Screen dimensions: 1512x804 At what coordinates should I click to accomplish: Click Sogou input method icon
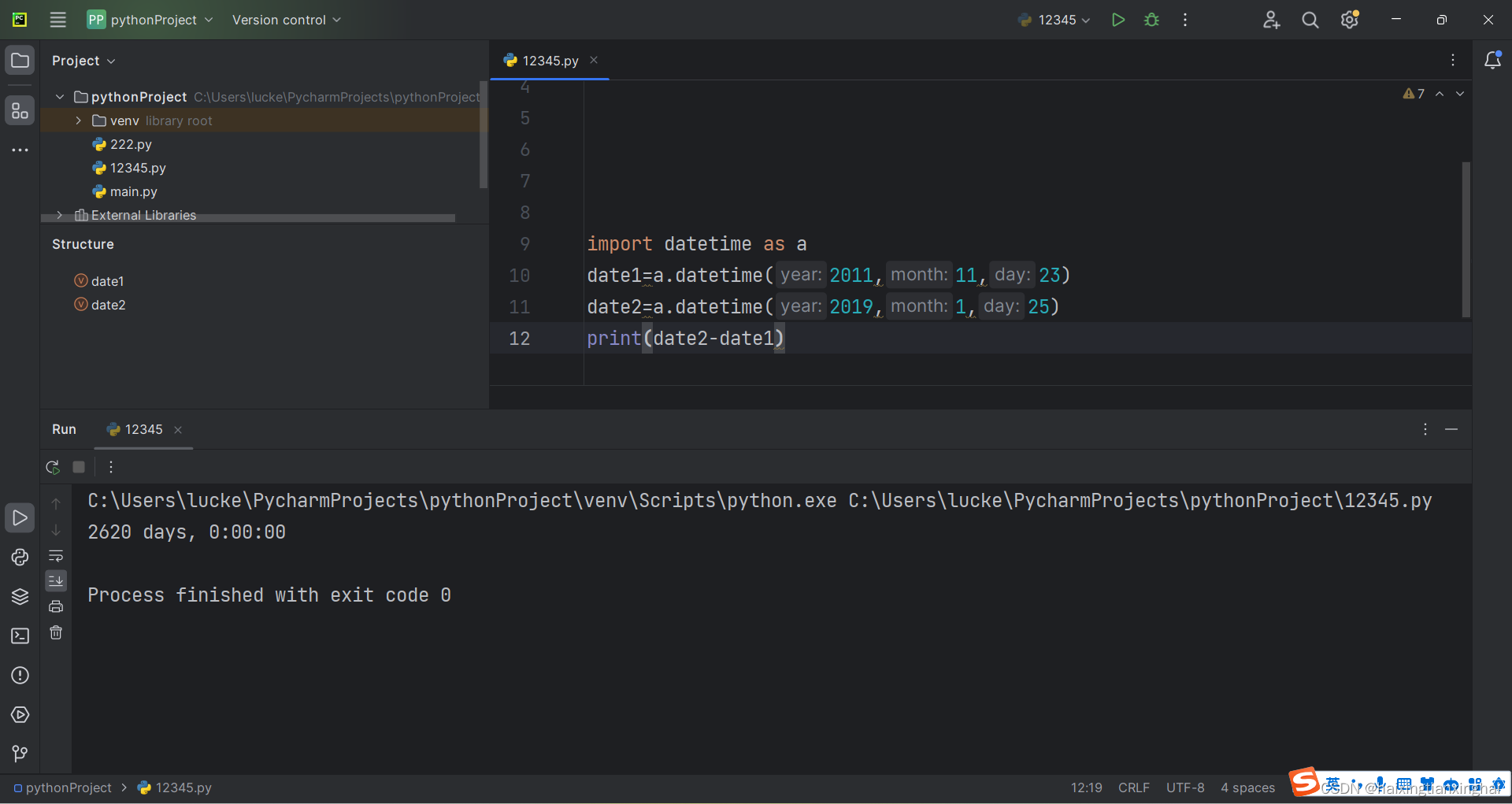(x=1304, y=782)
